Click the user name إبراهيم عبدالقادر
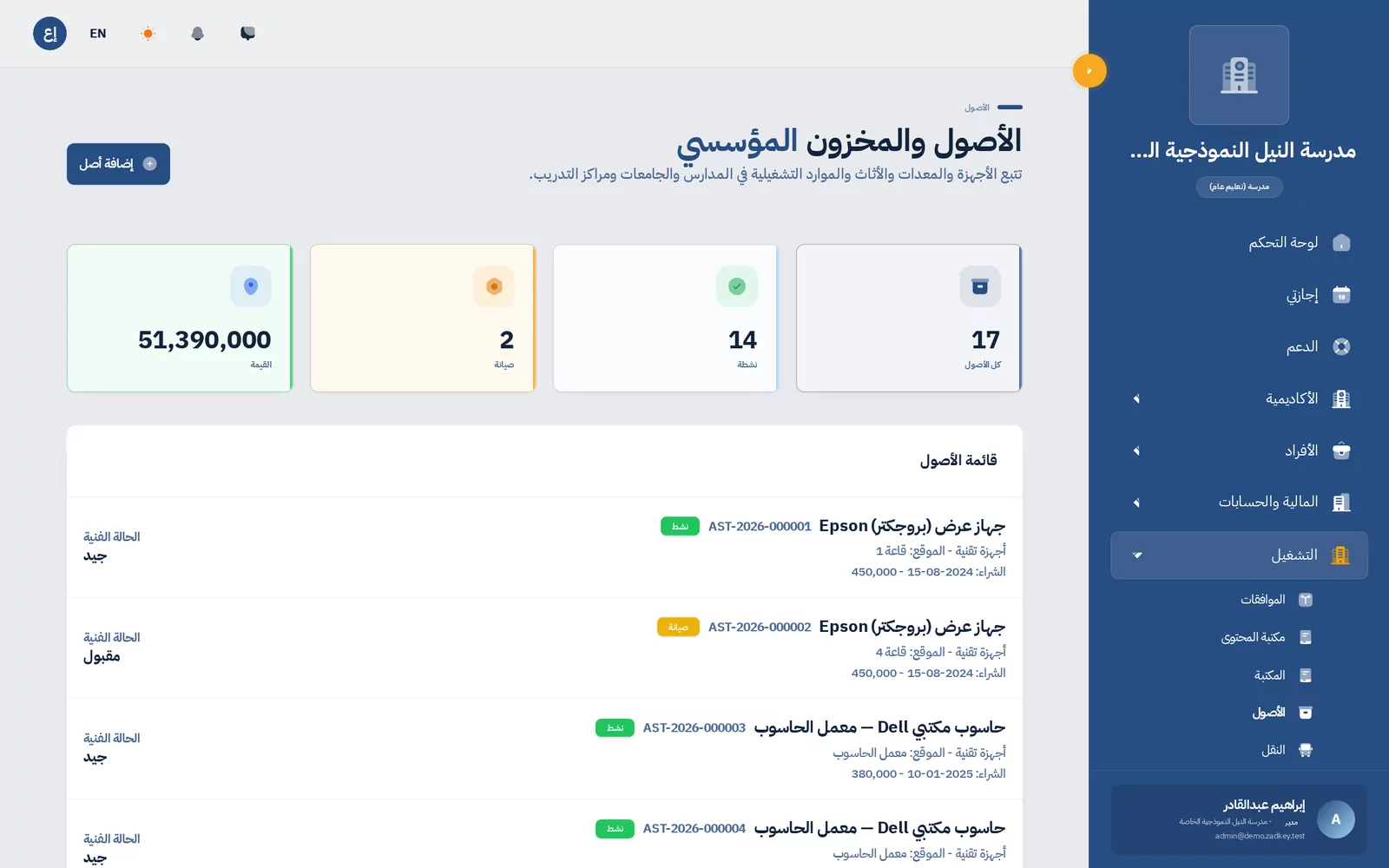 (x=1264, y=805)
